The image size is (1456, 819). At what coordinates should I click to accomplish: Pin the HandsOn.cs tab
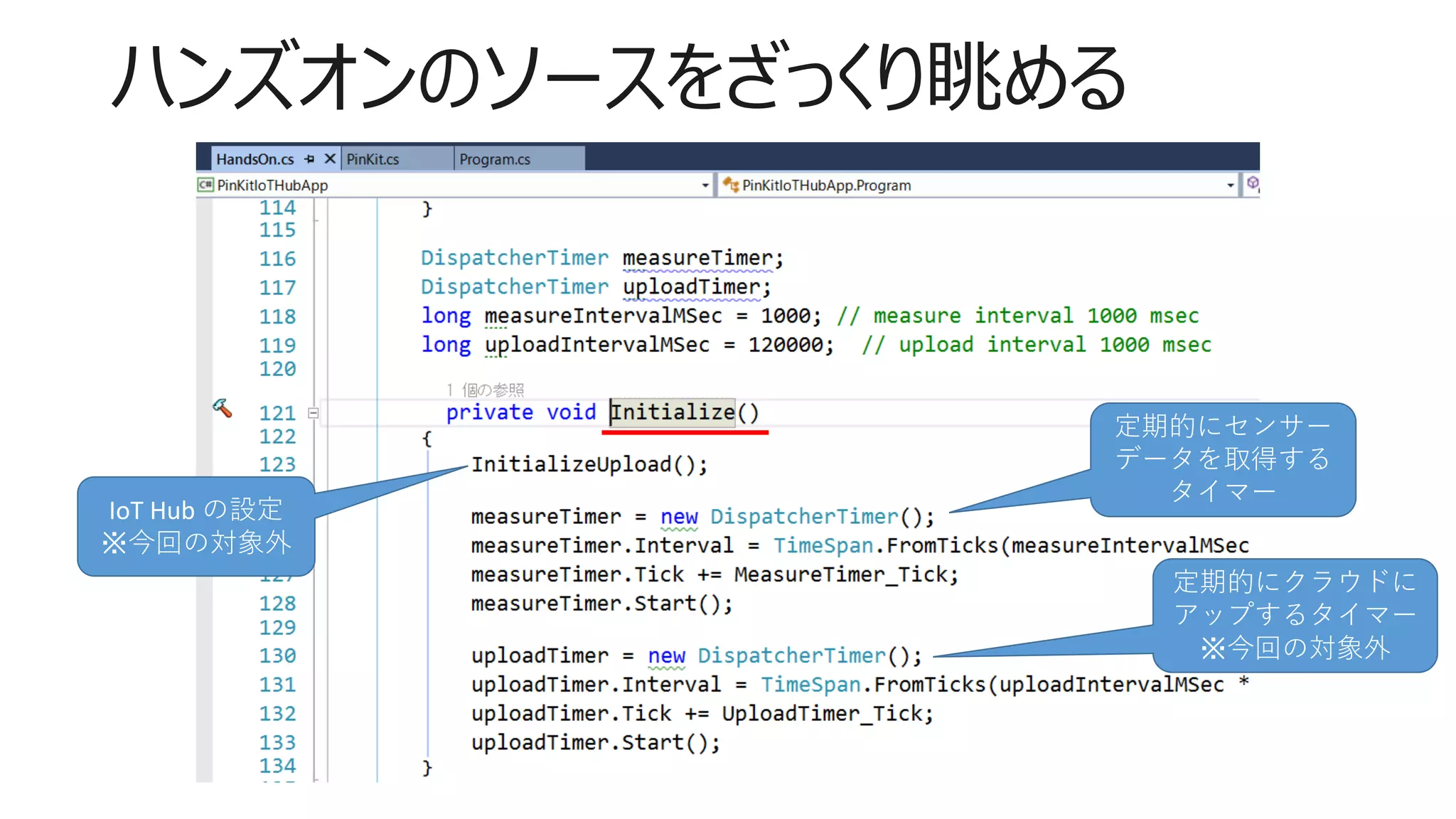tap(309, 159)
